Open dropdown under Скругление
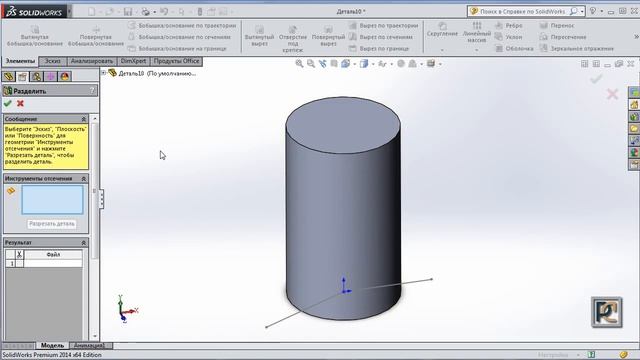The width and height of the screenshot is (640, 360). (442, 50)
